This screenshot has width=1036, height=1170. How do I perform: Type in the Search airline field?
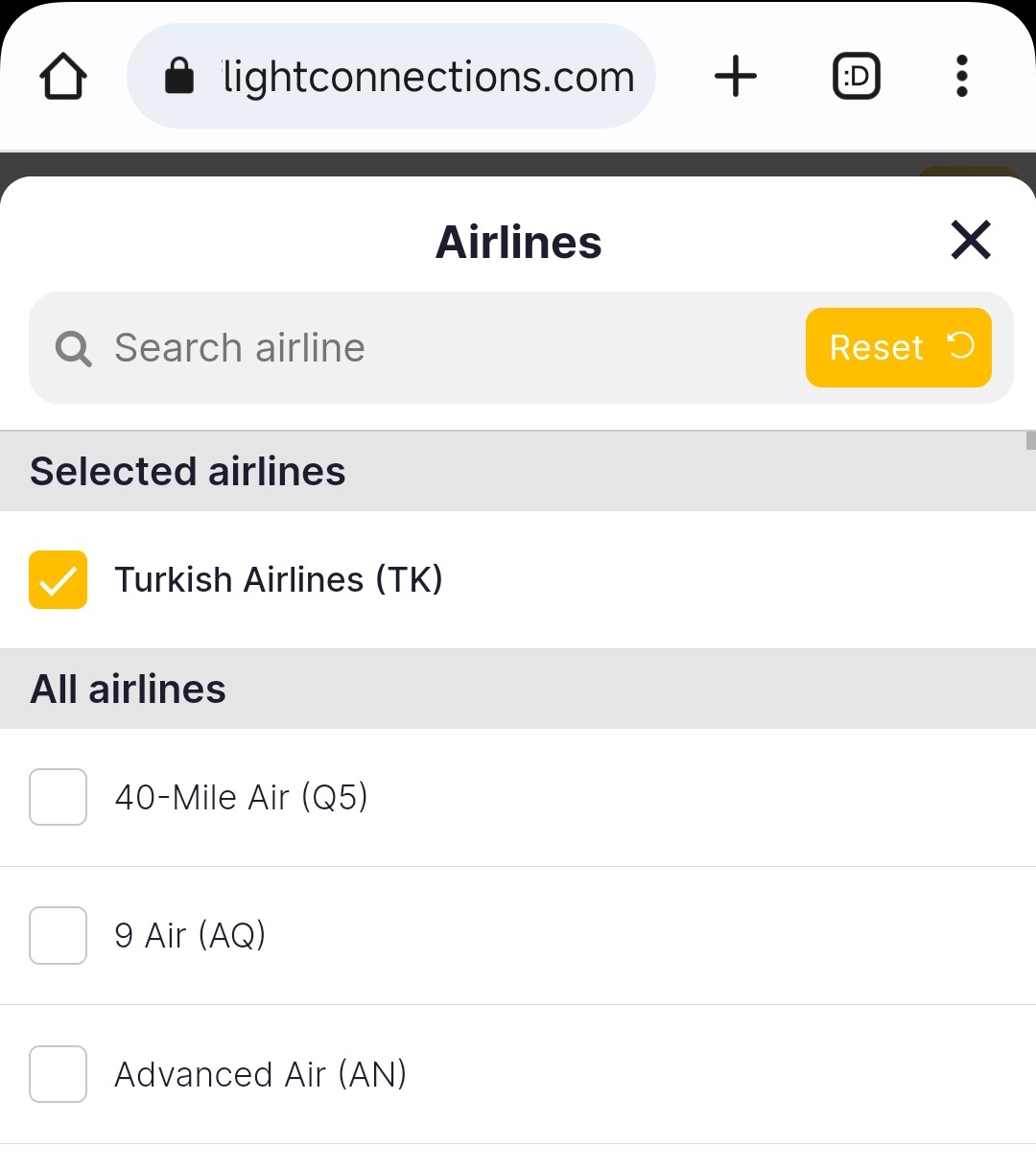pyautogui.click(x=432, y=348)
